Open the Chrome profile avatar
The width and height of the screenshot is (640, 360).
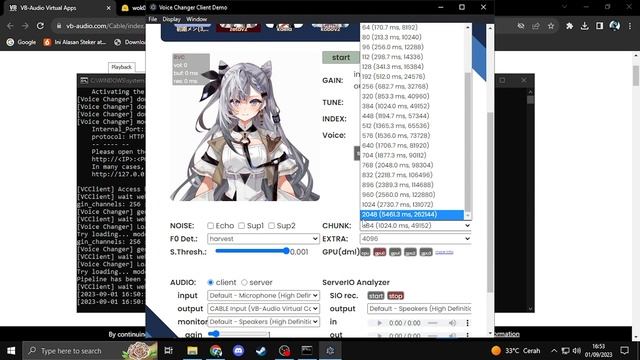(614, 26)
